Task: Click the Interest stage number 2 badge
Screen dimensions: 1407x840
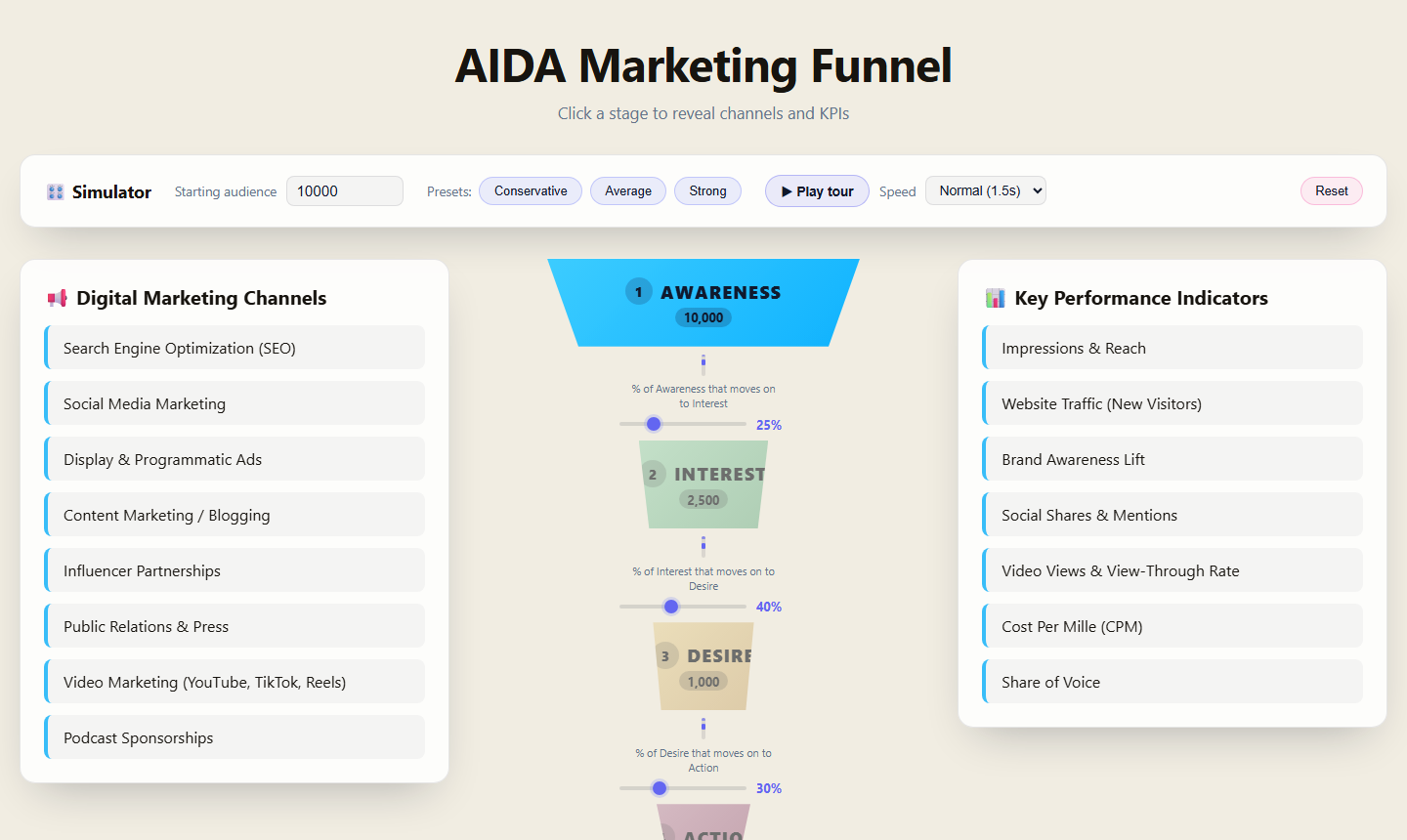Action: [x=653, y=474]
